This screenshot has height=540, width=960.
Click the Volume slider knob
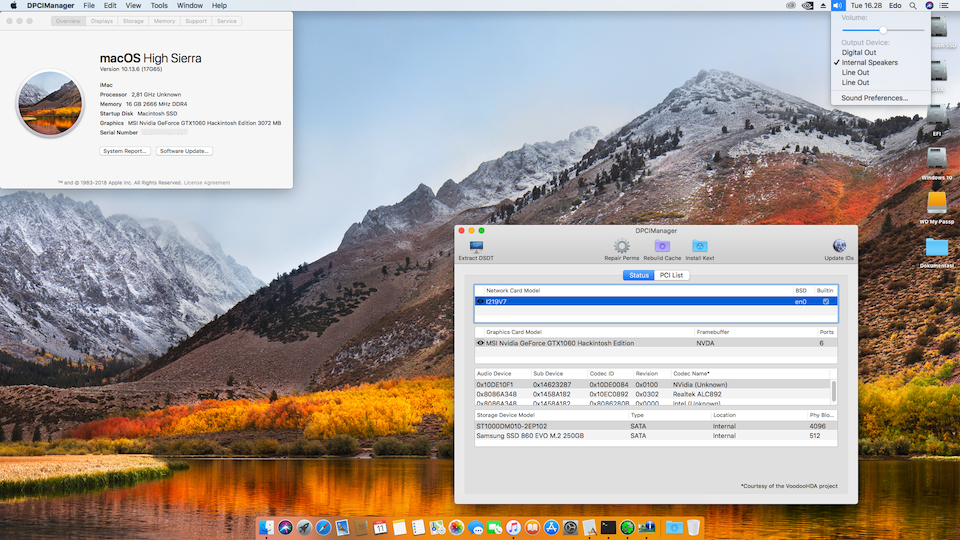(x=883, y=30)
